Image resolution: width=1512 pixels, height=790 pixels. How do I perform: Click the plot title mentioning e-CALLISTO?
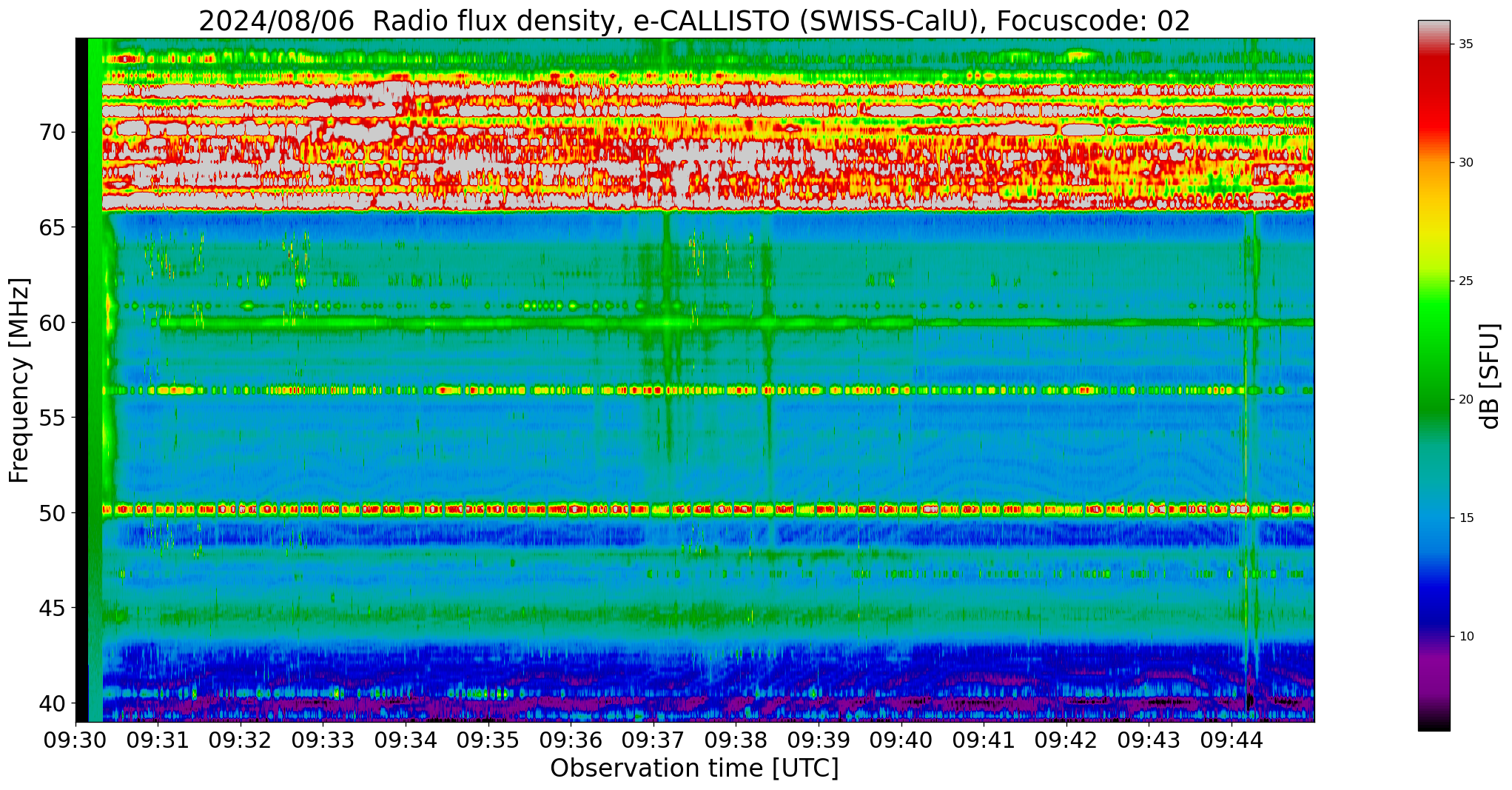[x=694, y=21]
